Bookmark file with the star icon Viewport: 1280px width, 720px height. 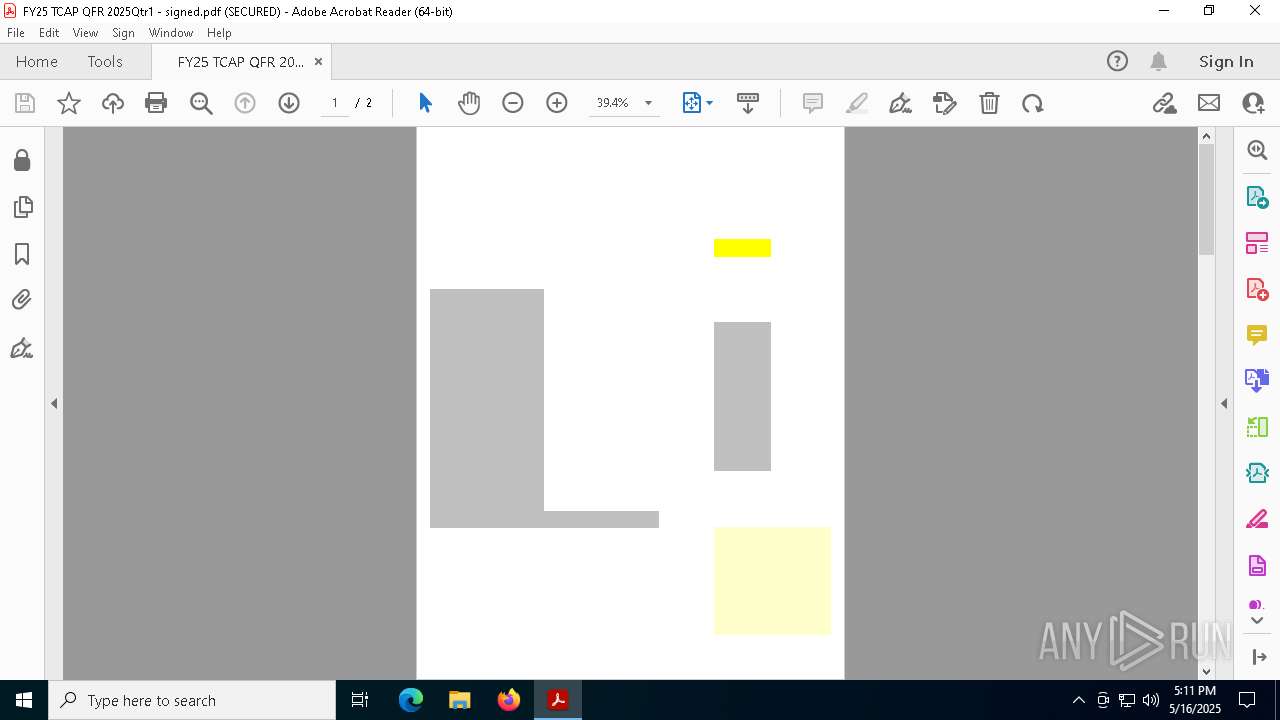pos(69,103)
